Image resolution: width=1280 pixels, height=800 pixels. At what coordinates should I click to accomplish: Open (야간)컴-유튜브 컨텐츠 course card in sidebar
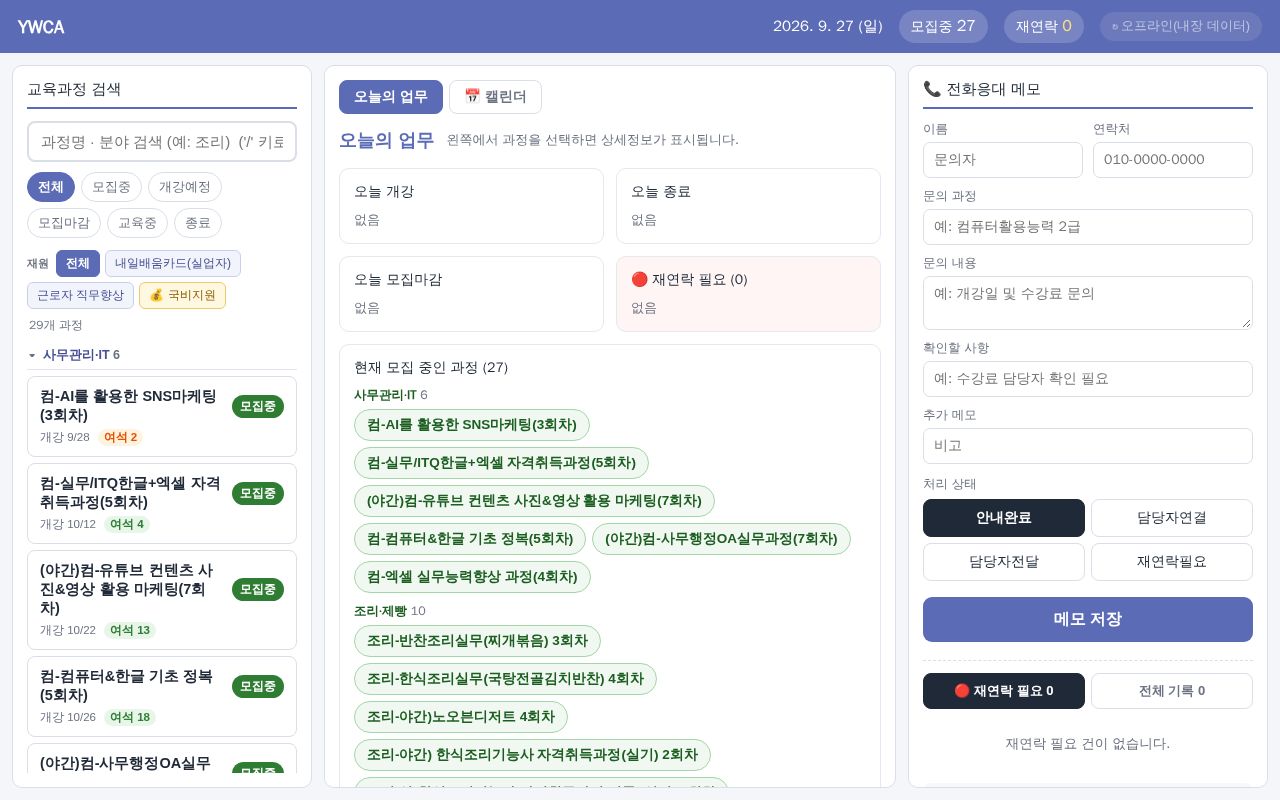pyautogui.click(x=162, y=600)
